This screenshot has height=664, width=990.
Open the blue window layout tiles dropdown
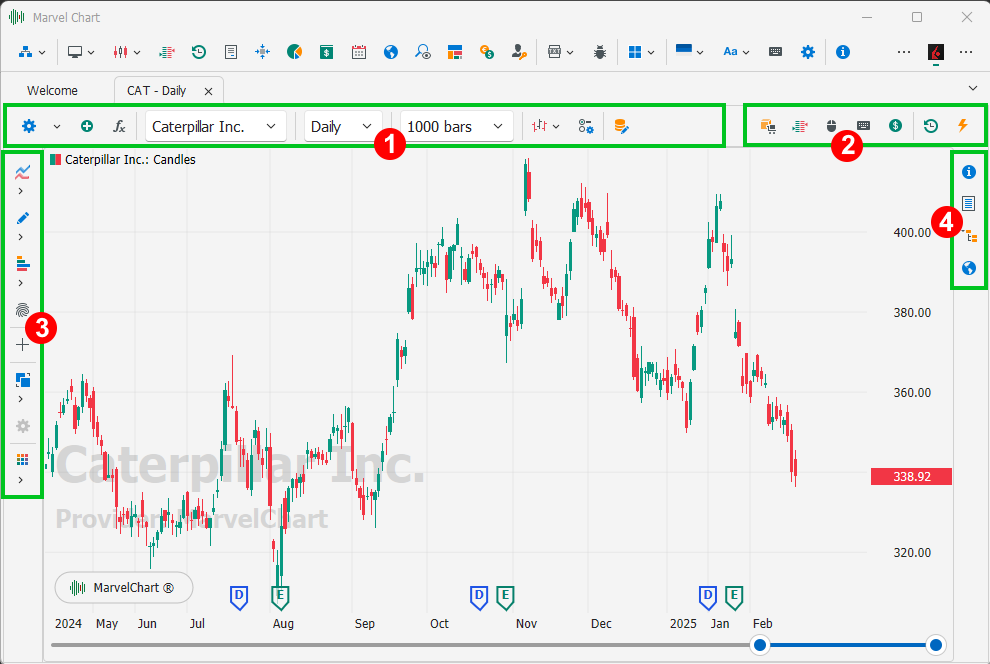click(x=641, y=52)
